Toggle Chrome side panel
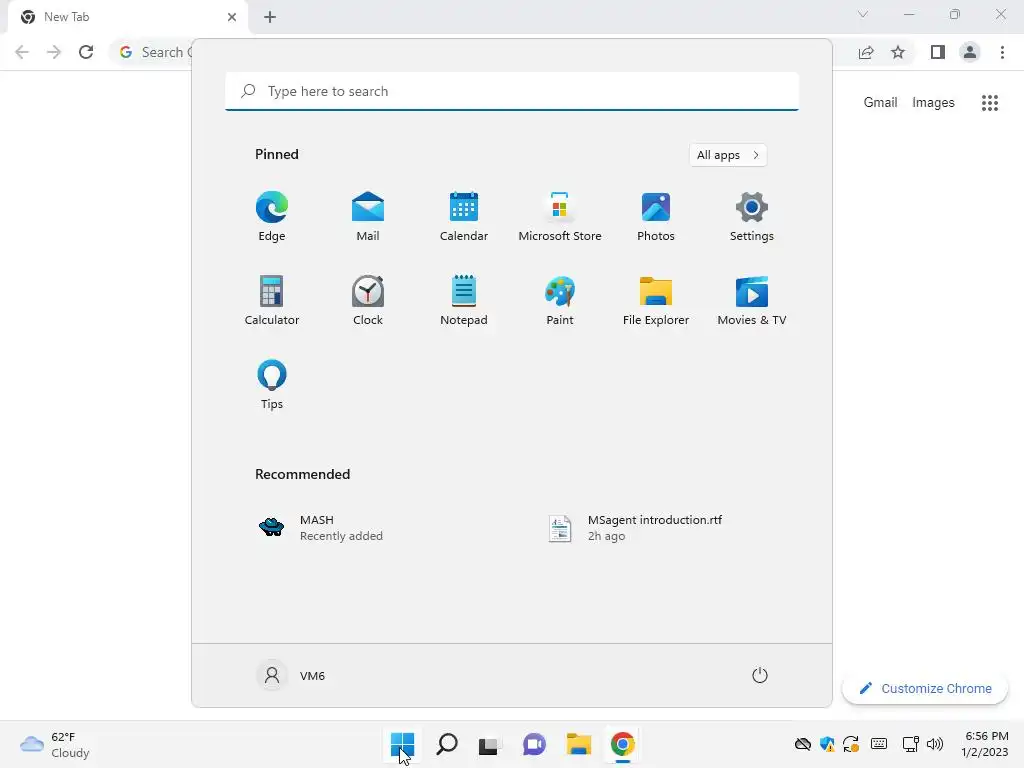1024x768 pixels. tap(938, 52)
